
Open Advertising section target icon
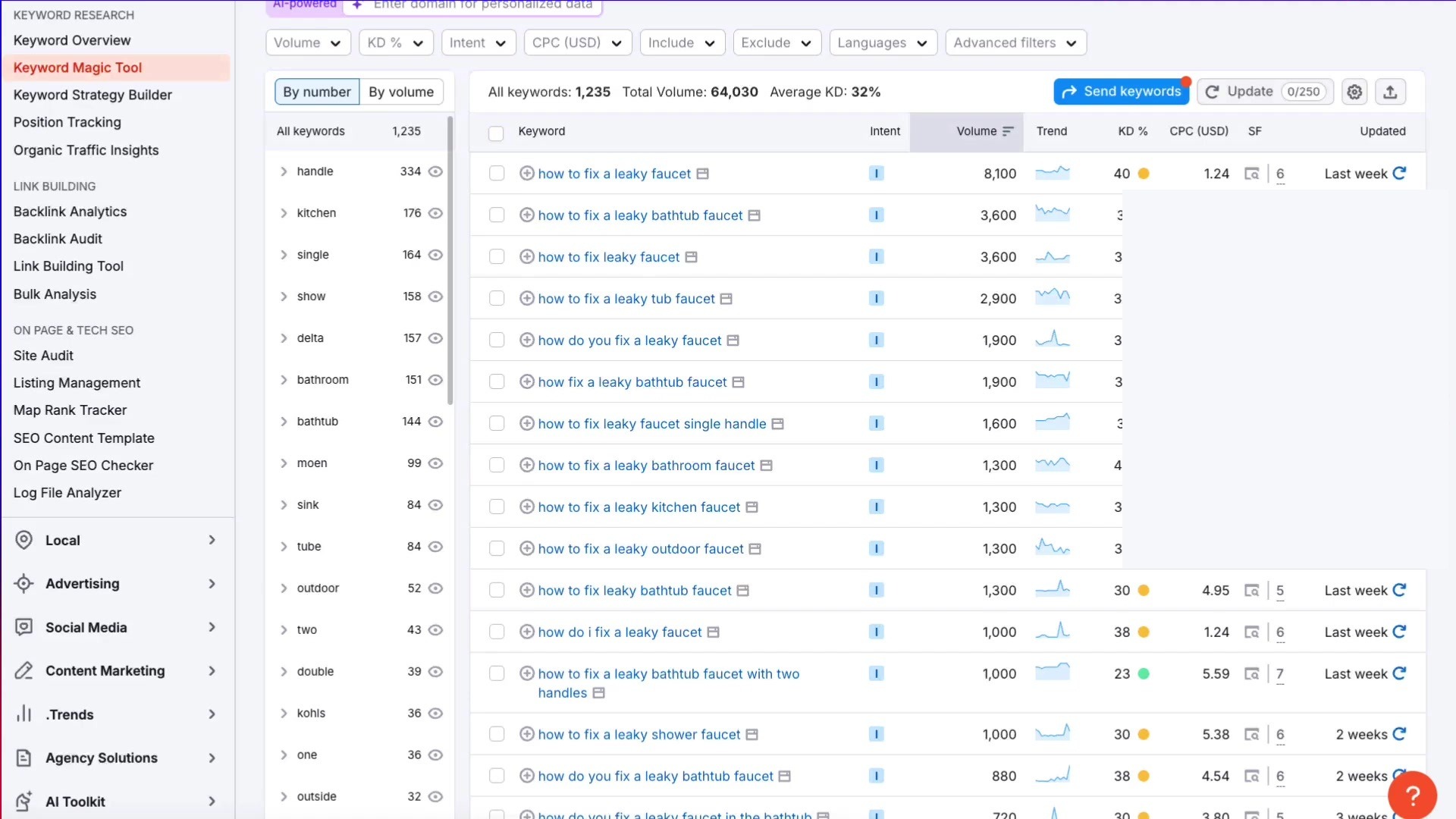pyautogui.click(x=24, y=583)
